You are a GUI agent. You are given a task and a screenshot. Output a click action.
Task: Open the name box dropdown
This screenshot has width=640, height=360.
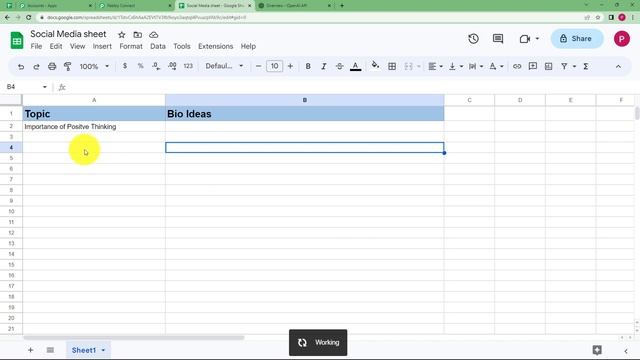(x=44, y=87)
